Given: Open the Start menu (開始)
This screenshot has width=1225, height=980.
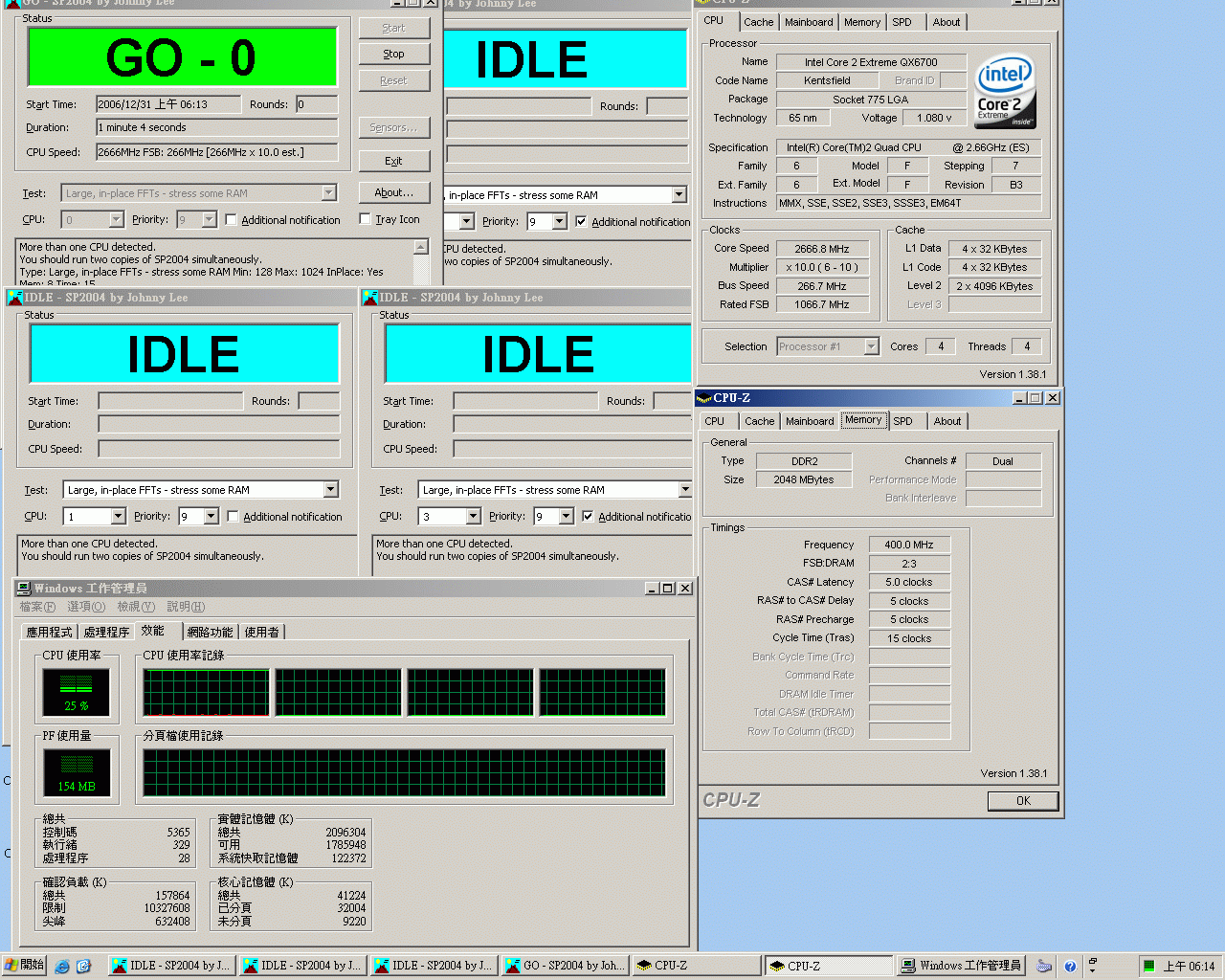Looking at the screenshot, I should point(24,966).
